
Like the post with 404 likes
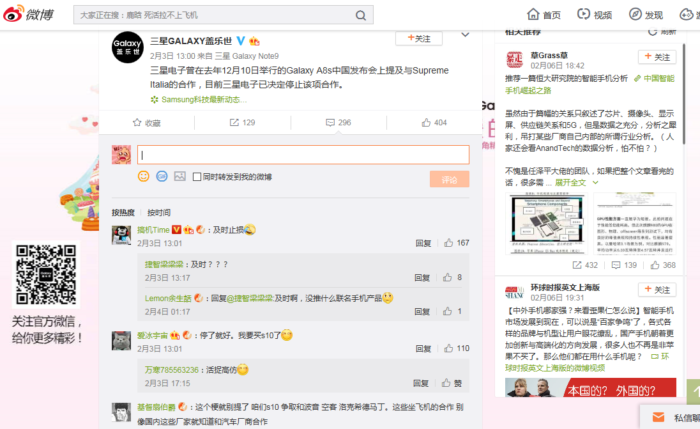click(x=434, y=122)
